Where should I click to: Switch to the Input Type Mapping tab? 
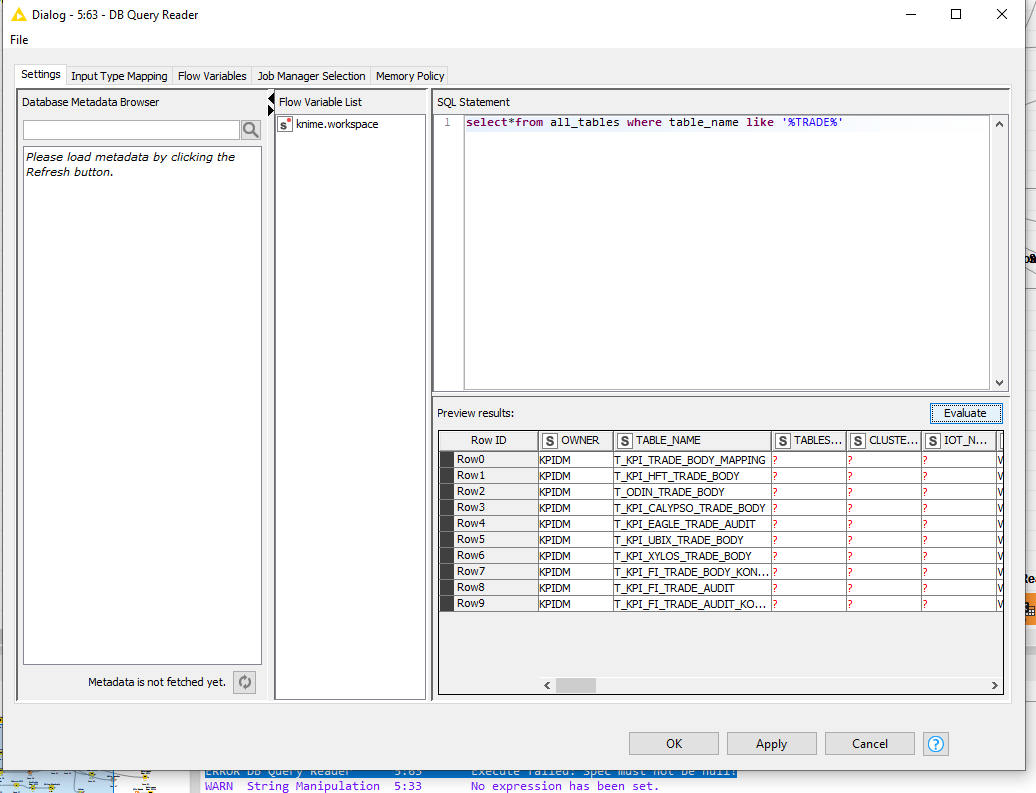click(119, 76)
